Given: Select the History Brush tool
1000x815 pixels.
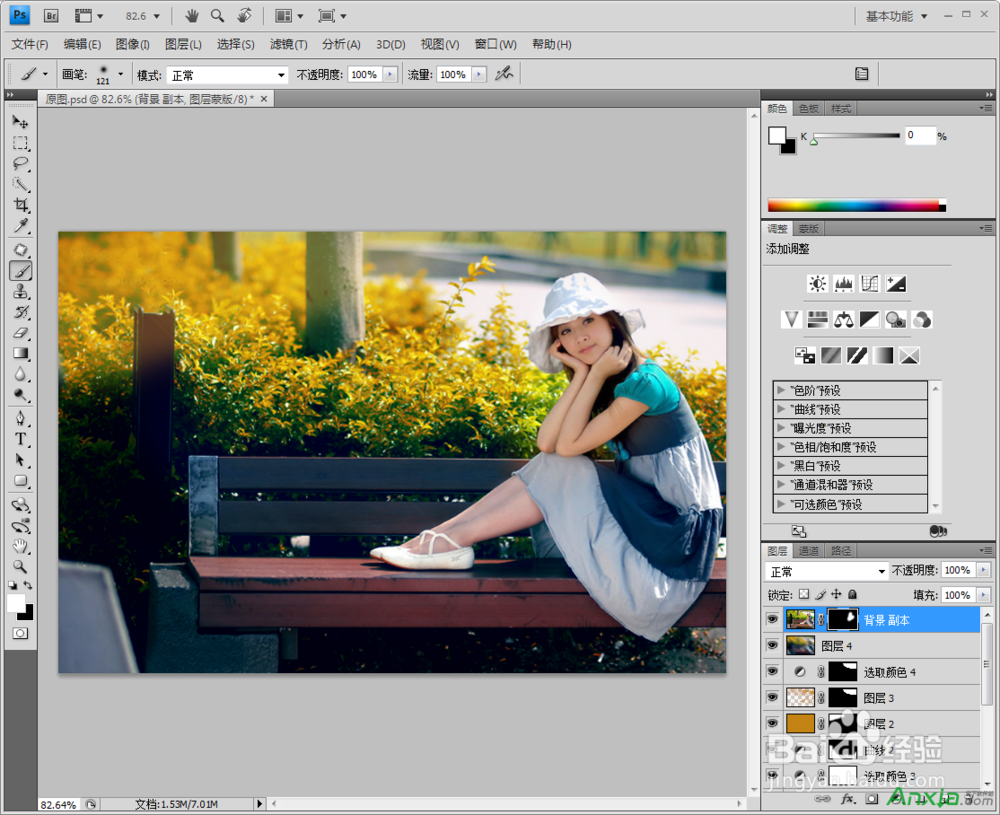Looking at the screenshot, I should (20, 312).
